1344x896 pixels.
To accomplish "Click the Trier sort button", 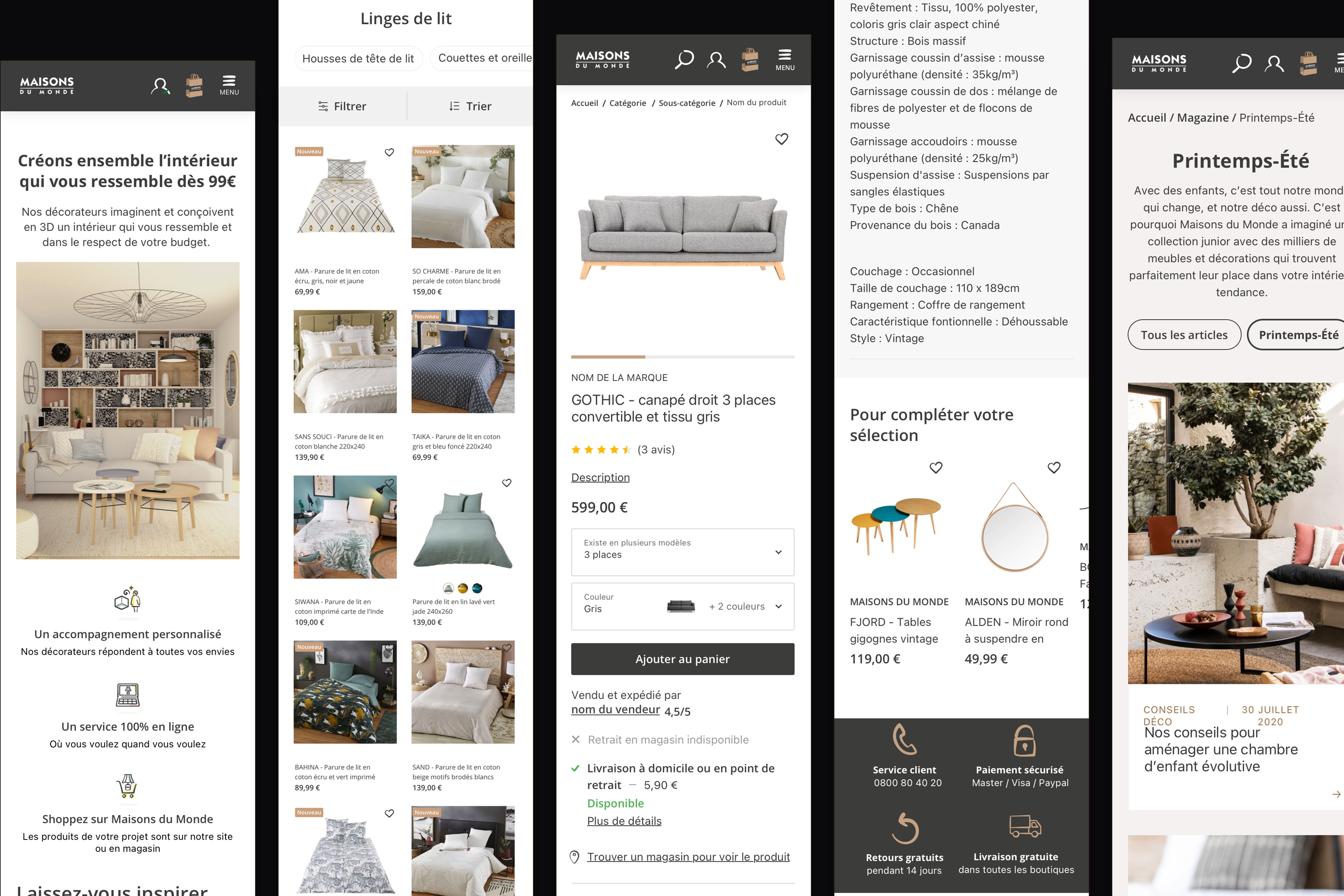I will pyautogui.click(x=470, y=106).
